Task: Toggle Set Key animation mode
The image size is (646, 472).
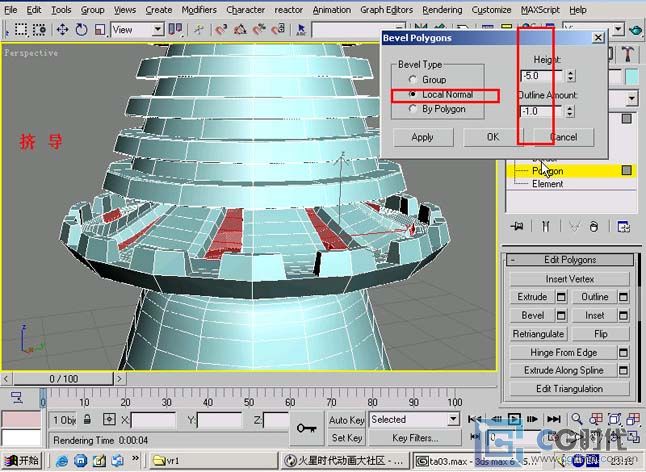Action: tap(346, 438)
